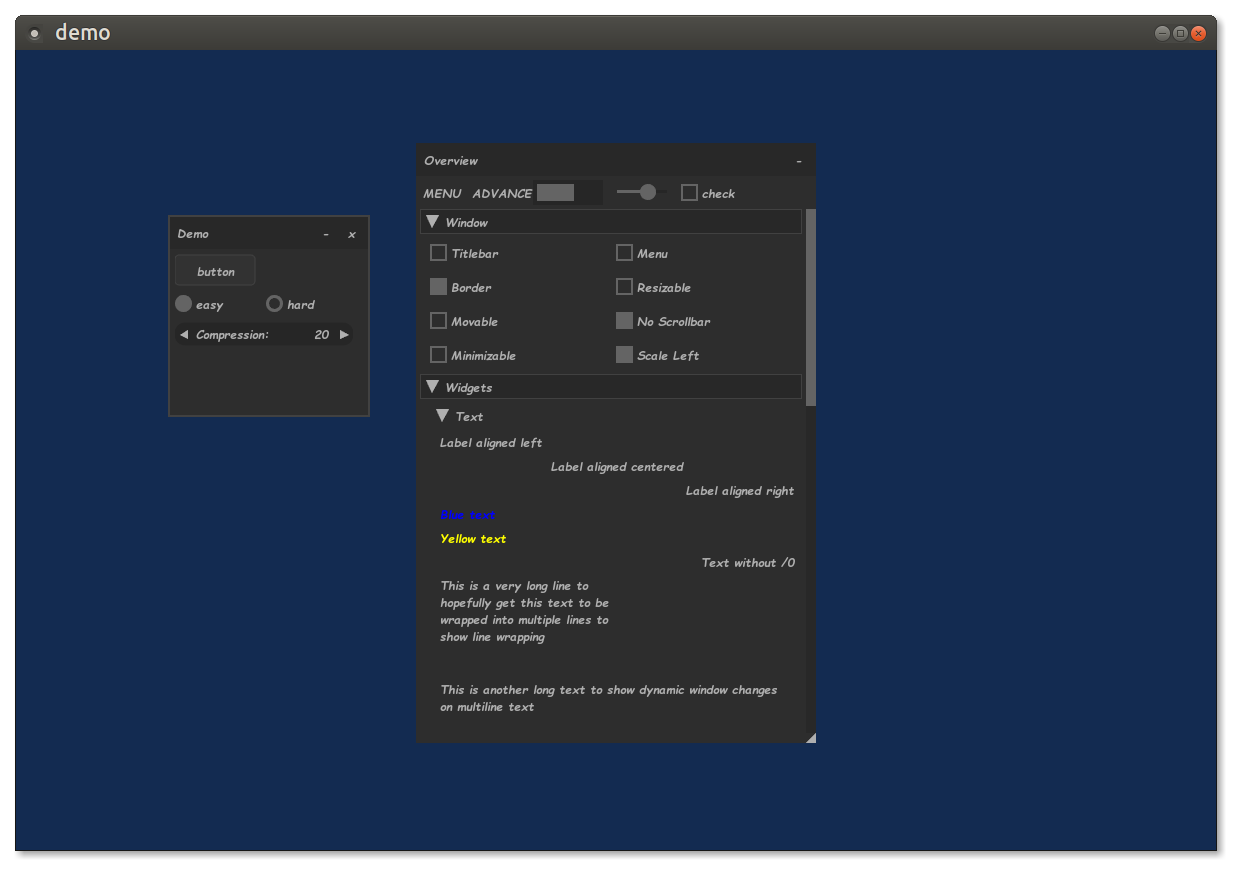Viewport: 1236px width, 870px height.
Task: Tick the check checkbox in the menubar
Action: [689, 193]
